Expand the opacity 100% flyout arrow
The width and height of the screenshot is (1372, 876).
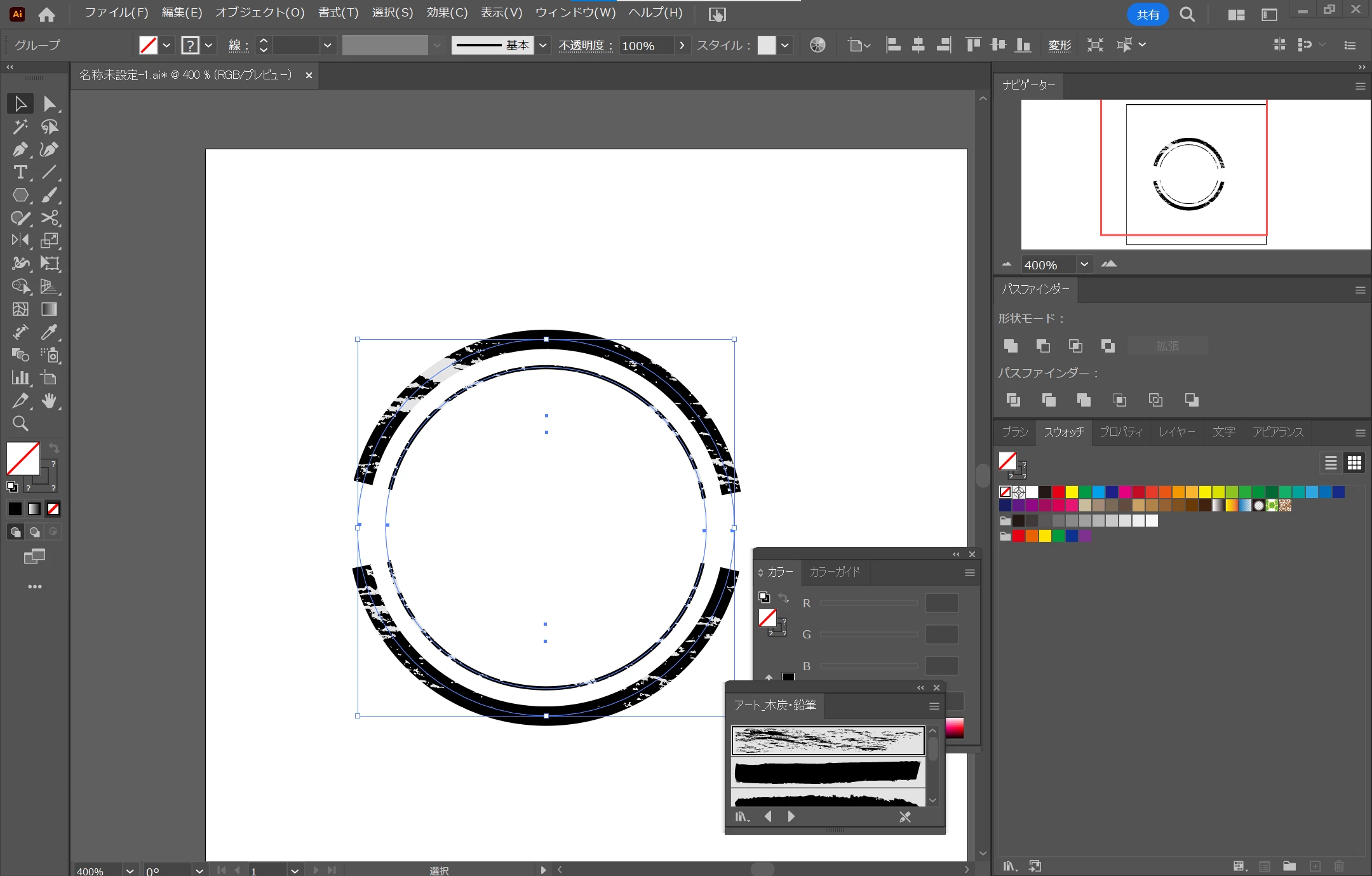(682, 45)
